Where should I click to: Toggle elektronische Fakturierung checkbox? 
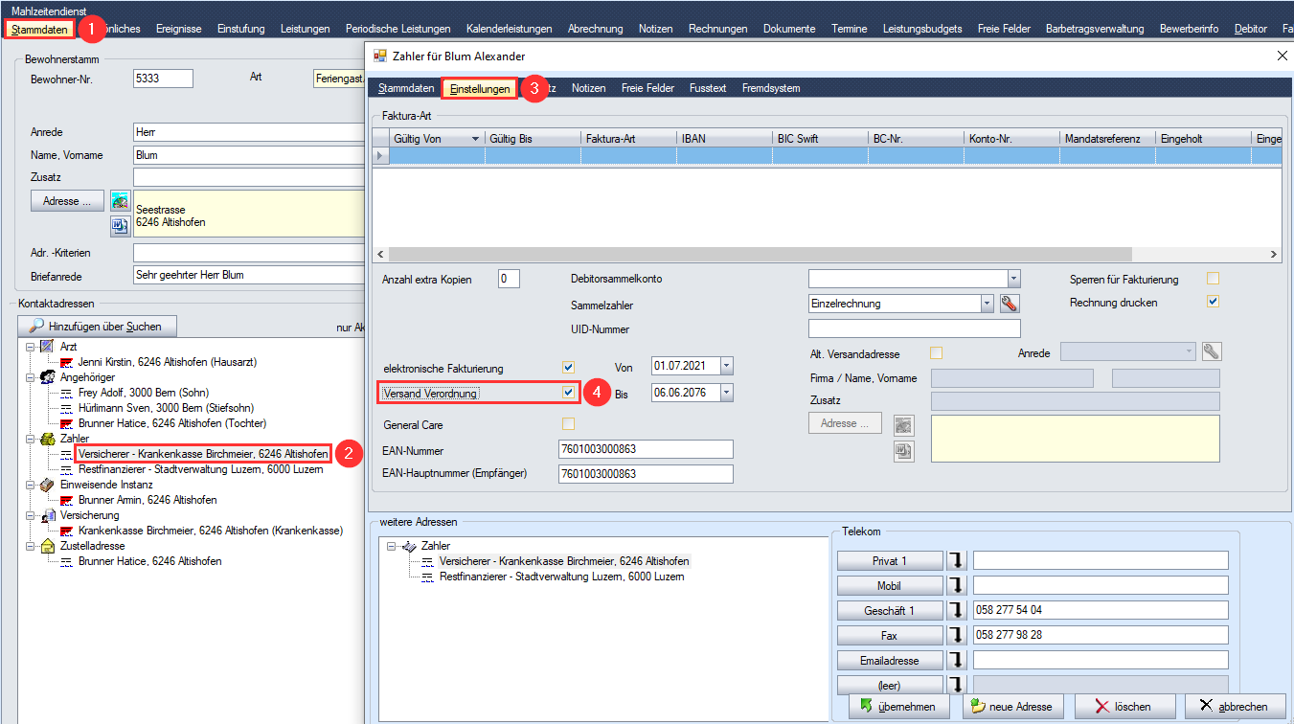(x=568, y=368)
